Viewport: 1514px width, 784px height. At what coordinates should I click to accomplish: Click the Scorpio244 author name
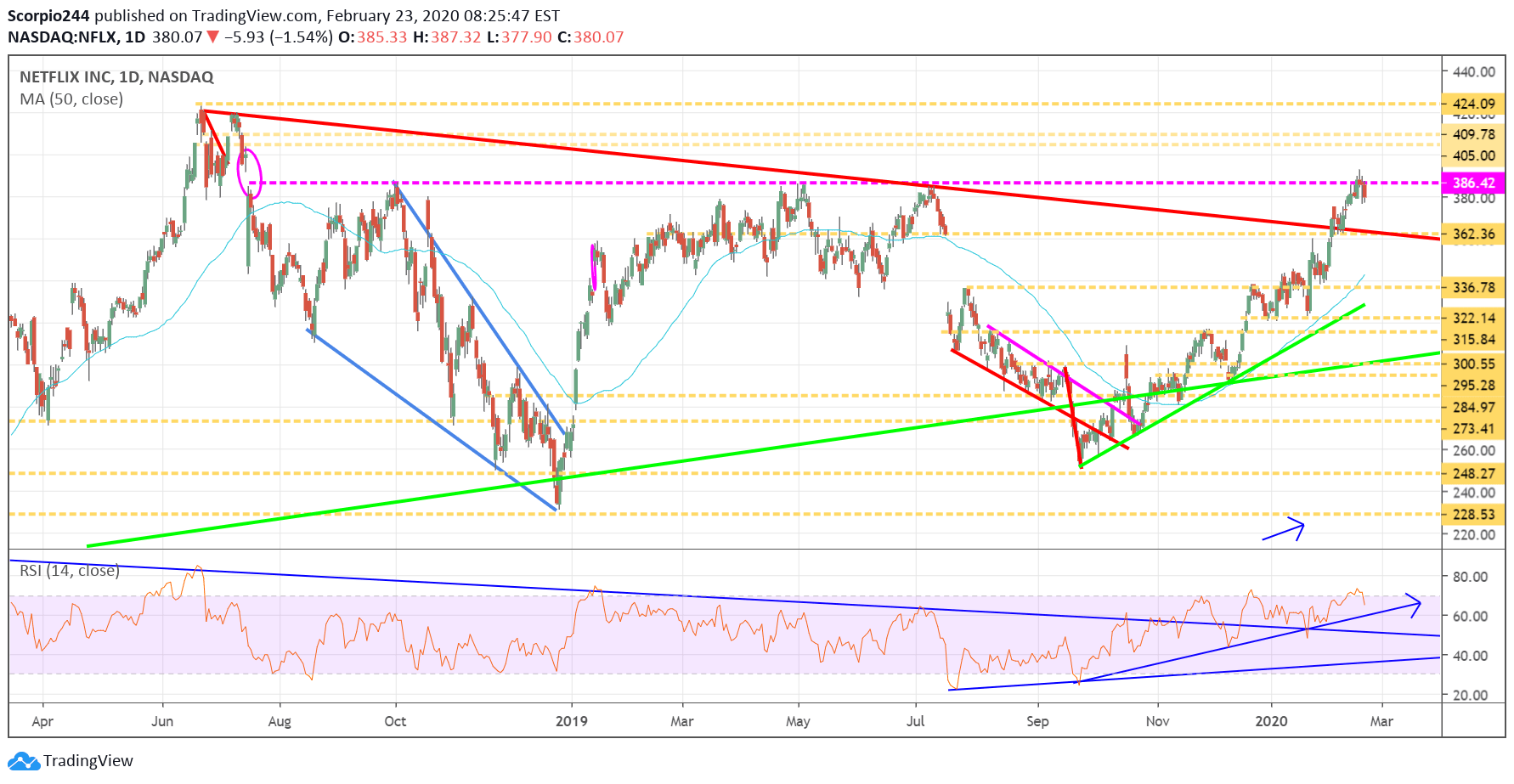pyautogui.click(x=48, y=15)
